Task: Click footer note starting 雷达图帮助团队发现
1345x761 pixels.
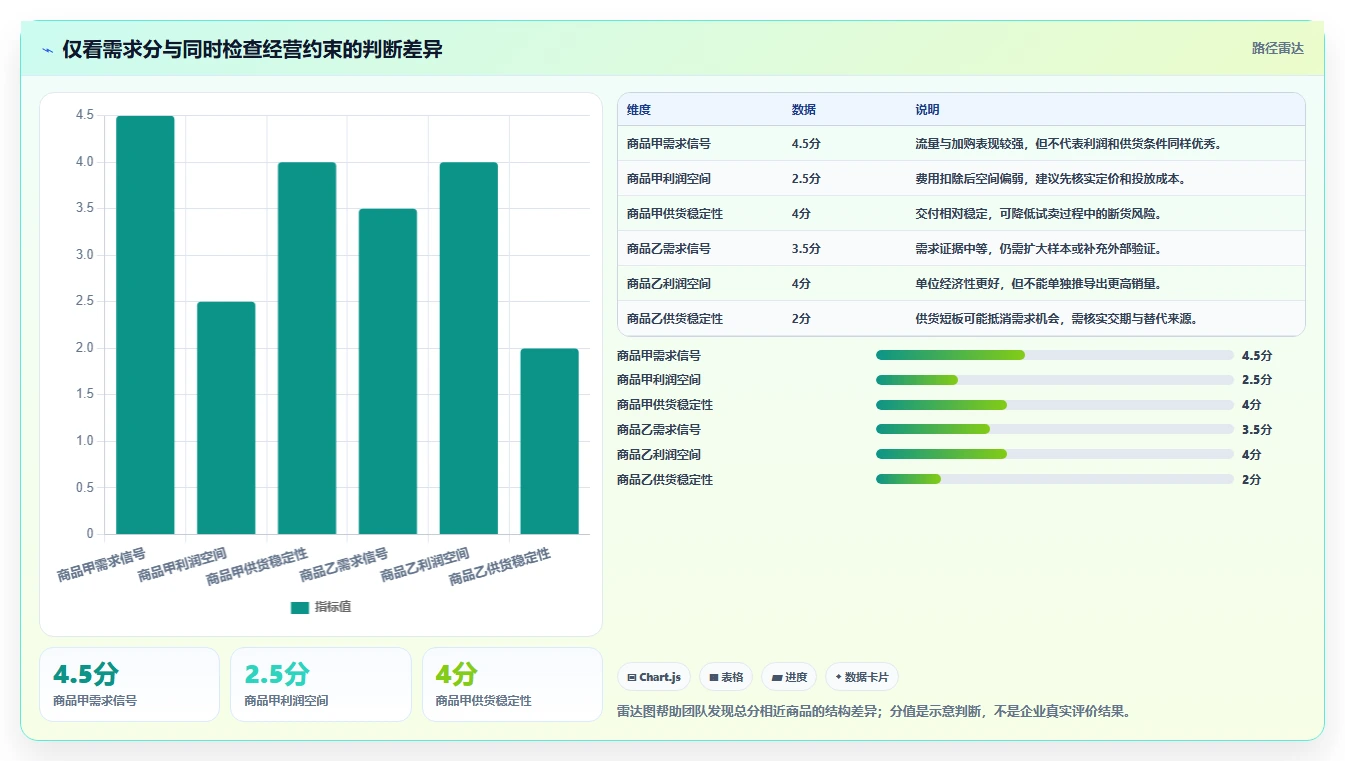Action: (x=875, y=712)
